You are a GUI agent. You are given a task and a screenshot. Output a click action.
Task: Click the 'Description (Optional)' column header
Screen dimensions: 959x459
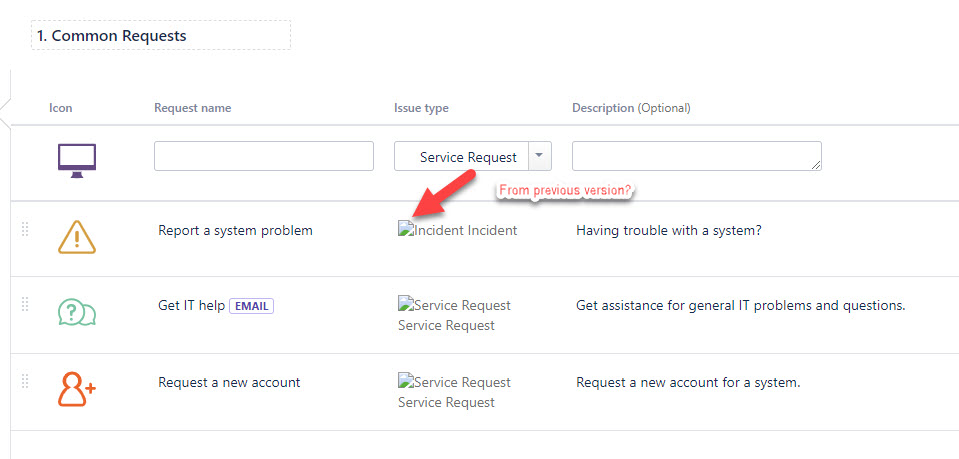point(631,108)
